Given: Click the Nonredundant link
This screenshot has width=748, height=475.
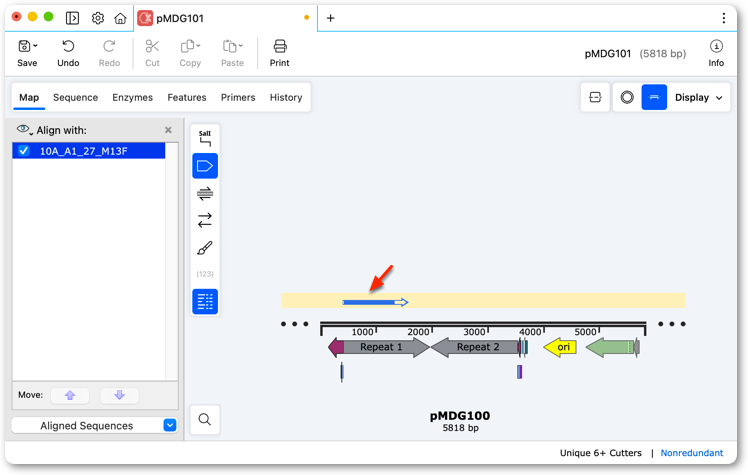Looking at the screenshot, I should 692,453.
